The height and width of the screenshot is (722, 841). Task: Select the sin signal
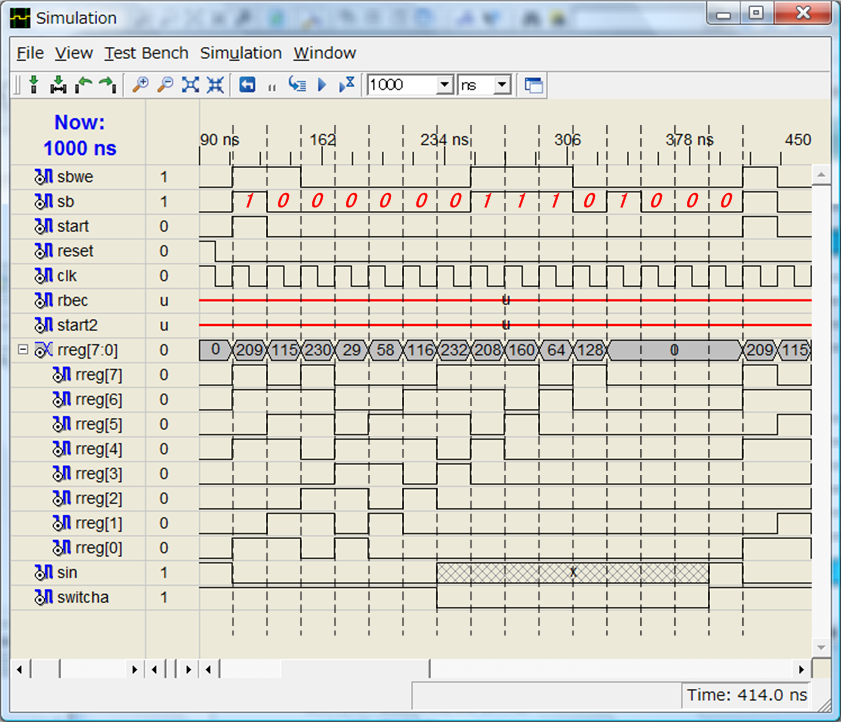(67, 572)
